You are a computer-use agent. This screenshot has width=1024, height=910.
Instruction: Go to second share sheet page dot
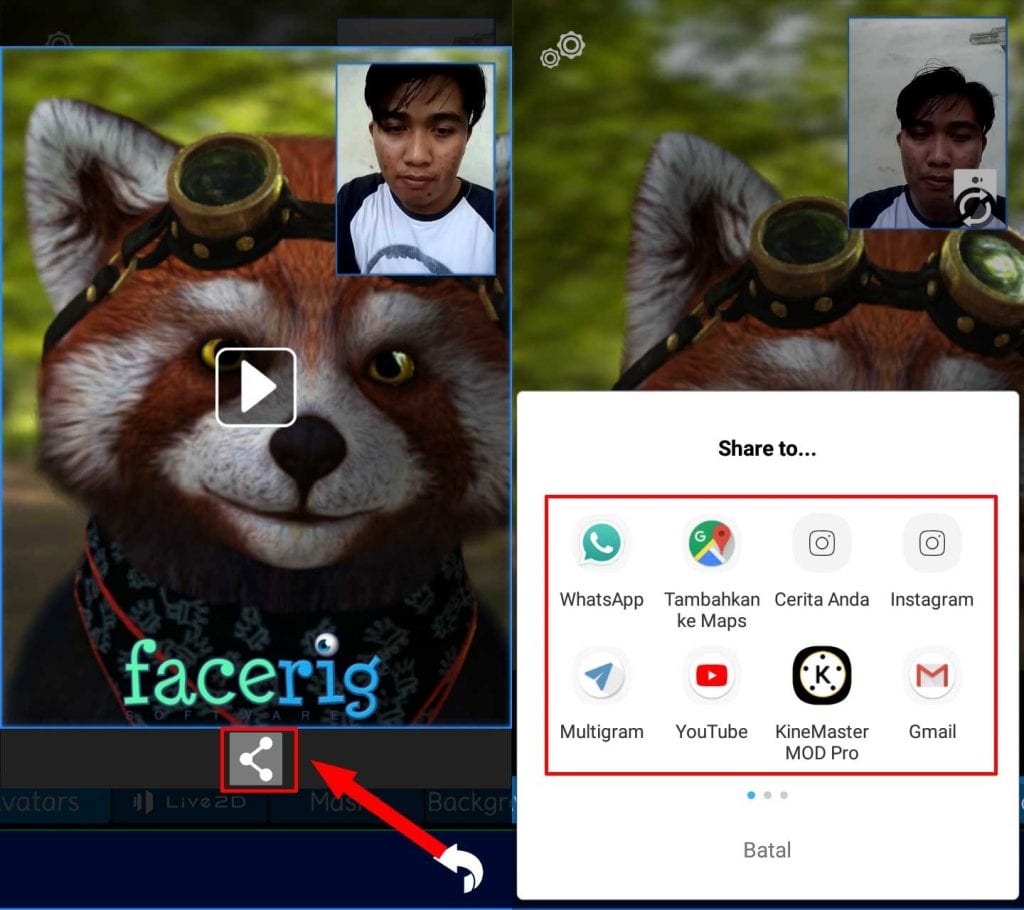pos(767,795)
